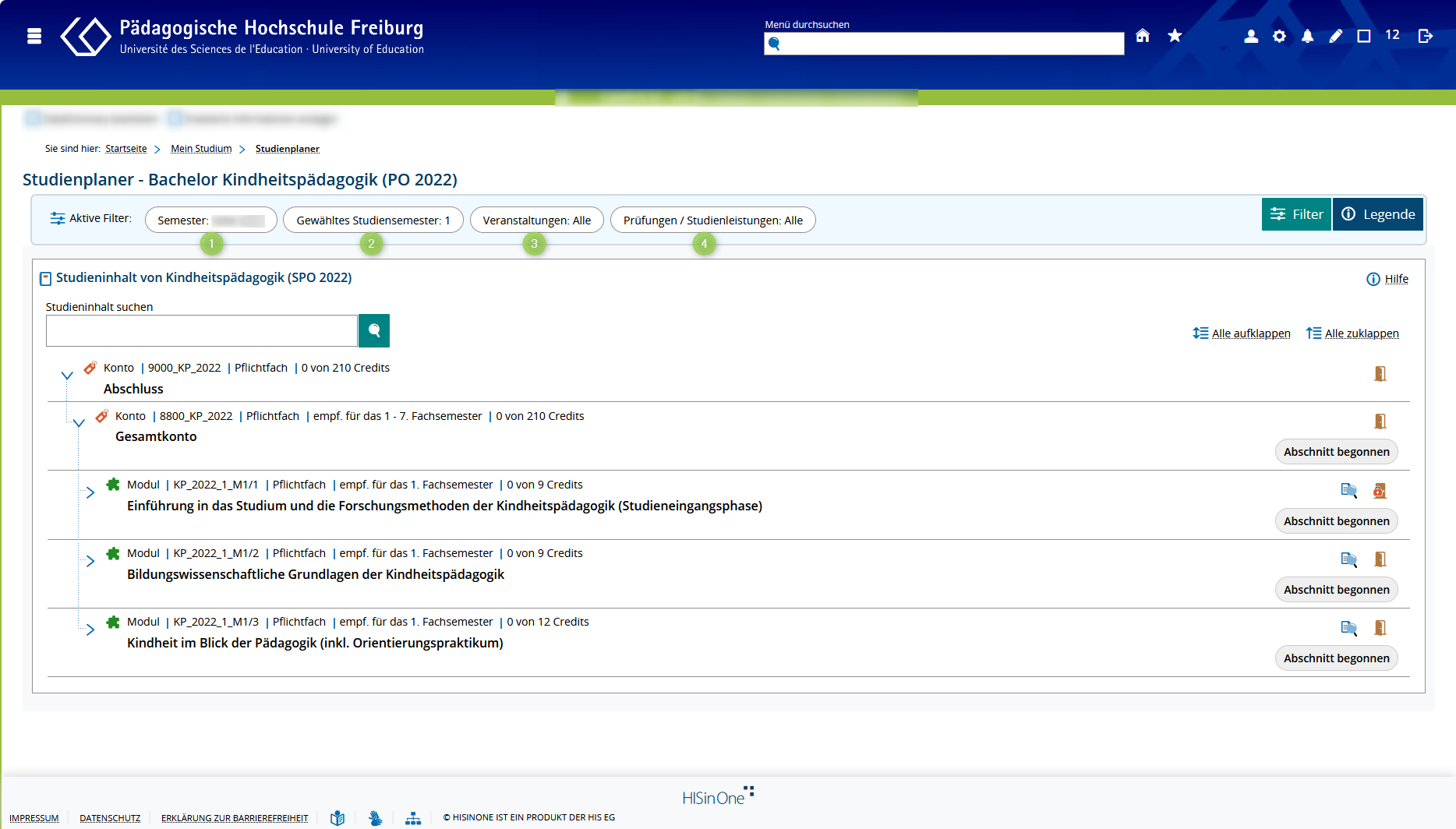Focus the Menü durchsuchen search field
The image size is (1456, 829).
point(944,44)
